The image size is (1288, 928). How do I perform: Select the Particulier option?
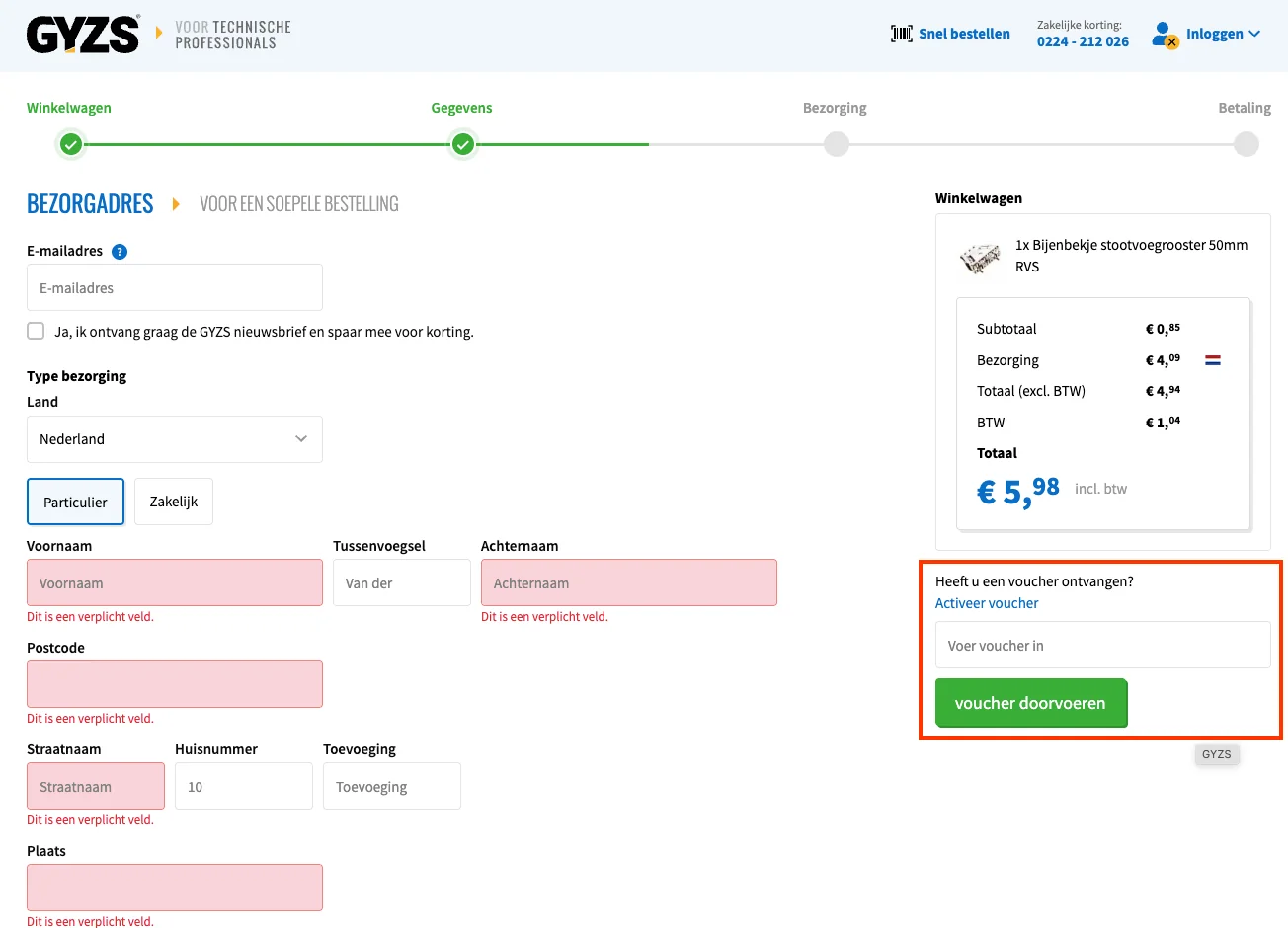75,501
